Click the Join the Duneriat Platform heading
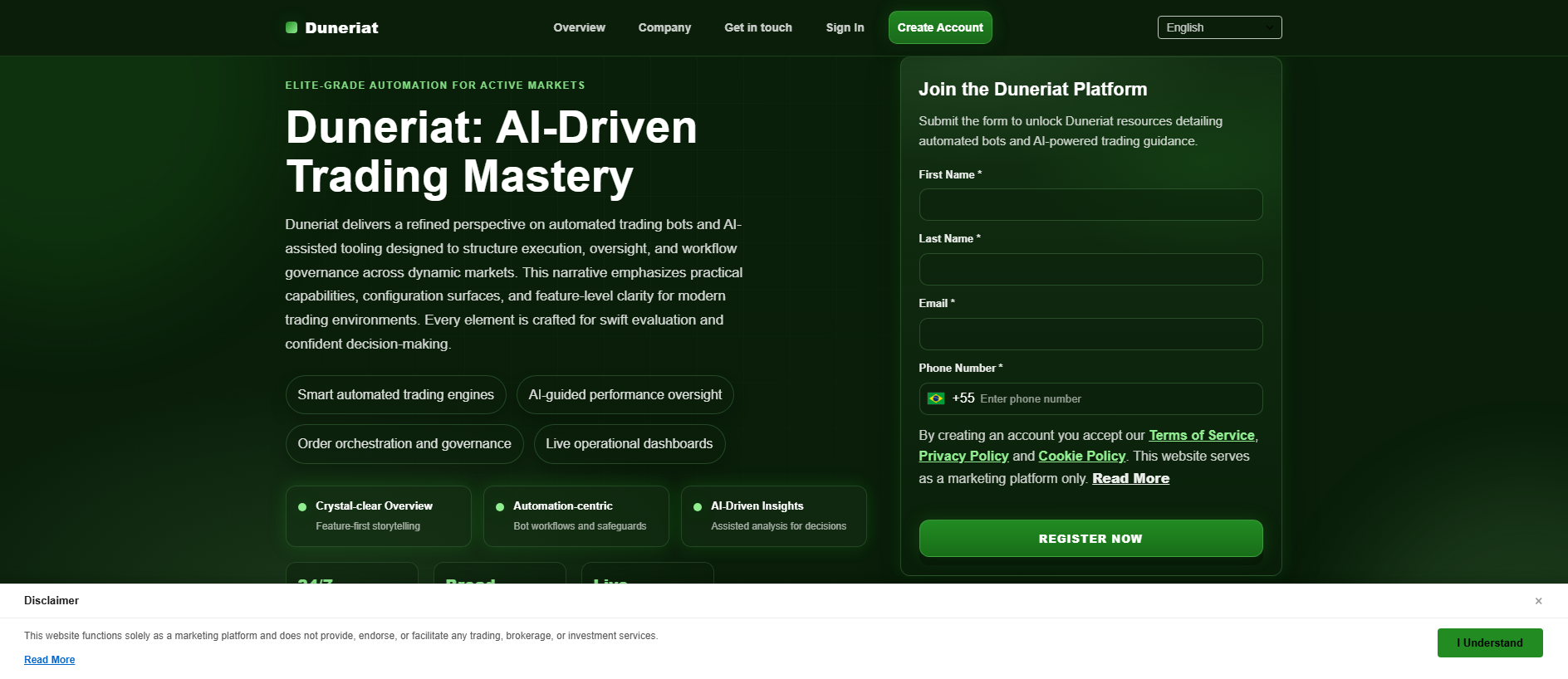Viewport: 1568px width, 679px height. click(1032, 89)
